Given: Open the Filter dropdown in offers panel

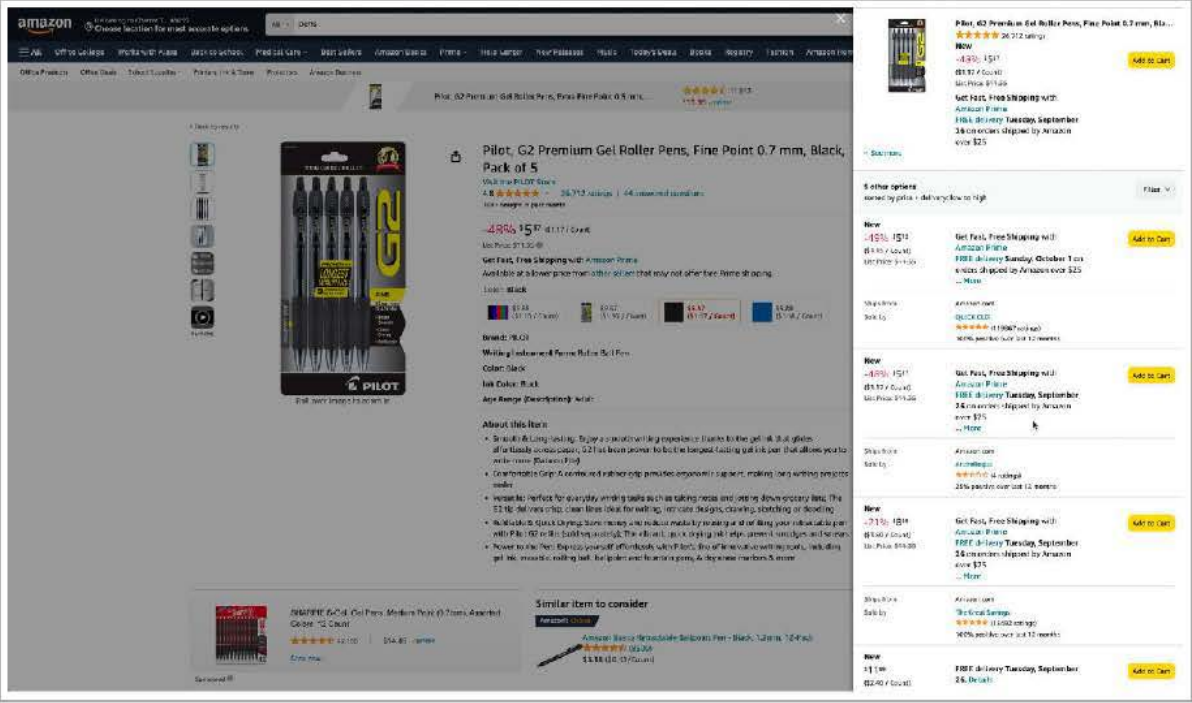Looking at the screenshot, I should pos(1156,190).
